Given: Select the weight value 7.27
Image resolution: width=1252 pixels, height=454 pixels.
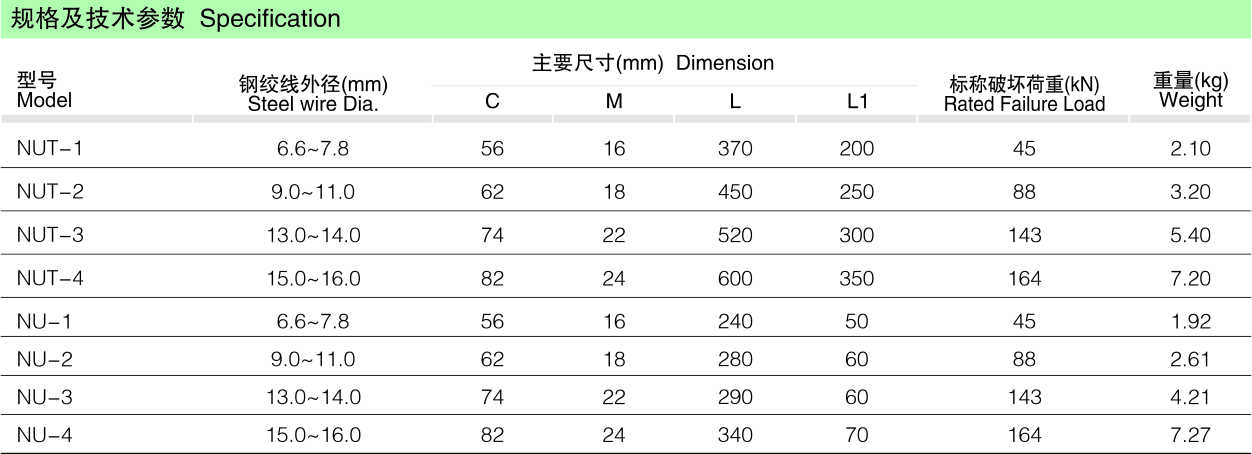Looking at the screenshot, I should tap(1190, 435).
